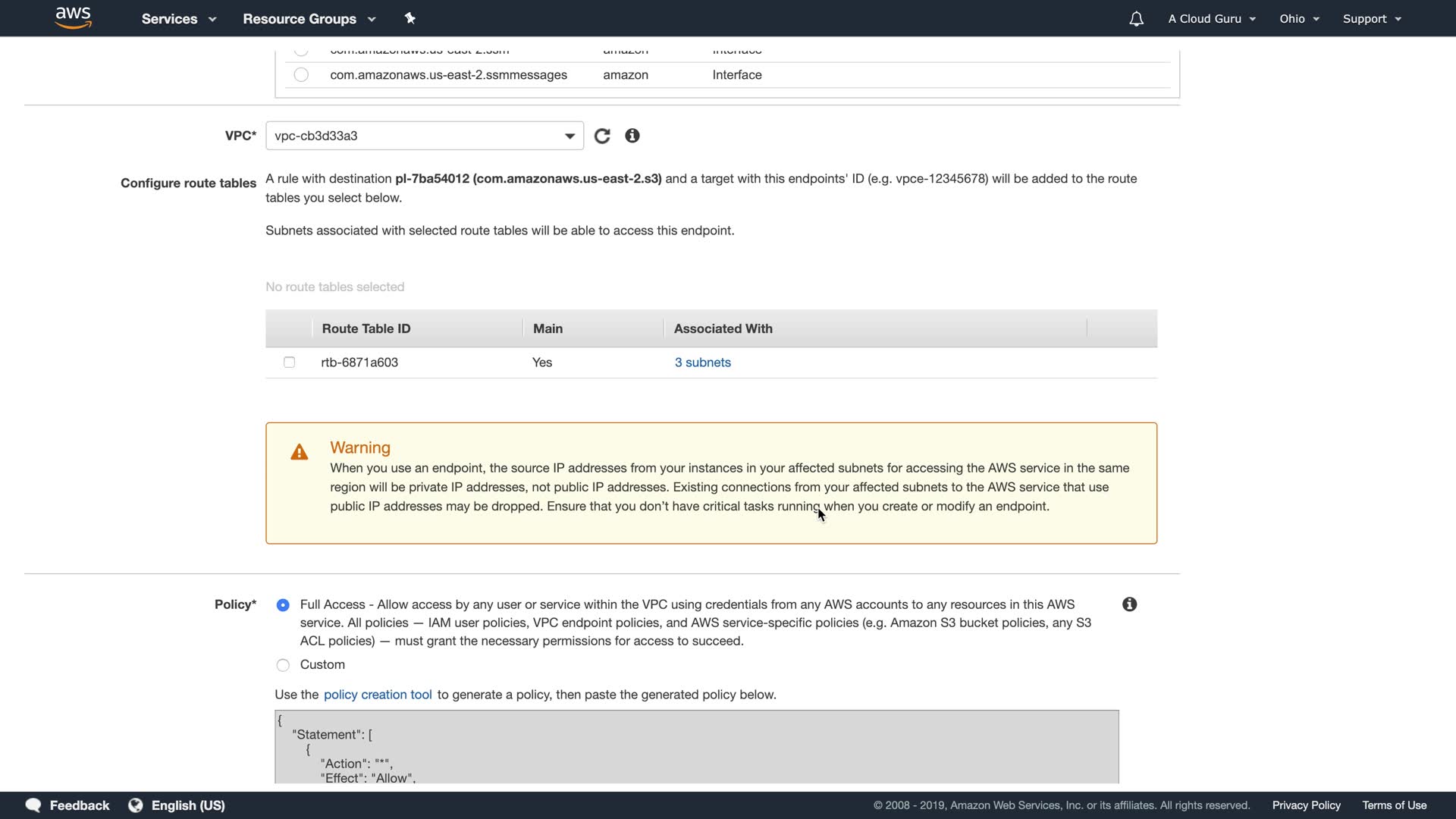The width and height of the screenshot is (1456, 819).
Task: Click the globe language icon
Action: [x=136, y=805]
